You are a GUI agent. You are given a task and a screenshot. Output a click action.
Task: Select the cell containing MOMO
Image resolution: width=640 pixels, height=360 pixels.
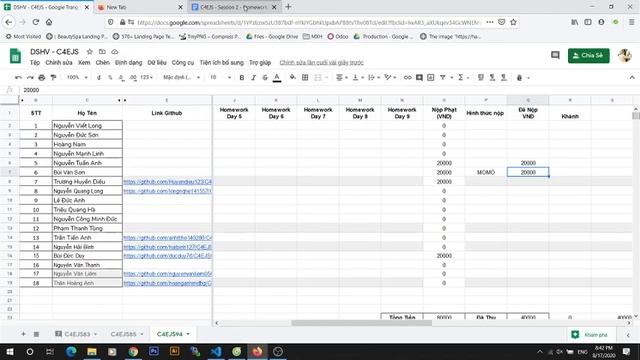pyautogui.click(x=486, y=172)
